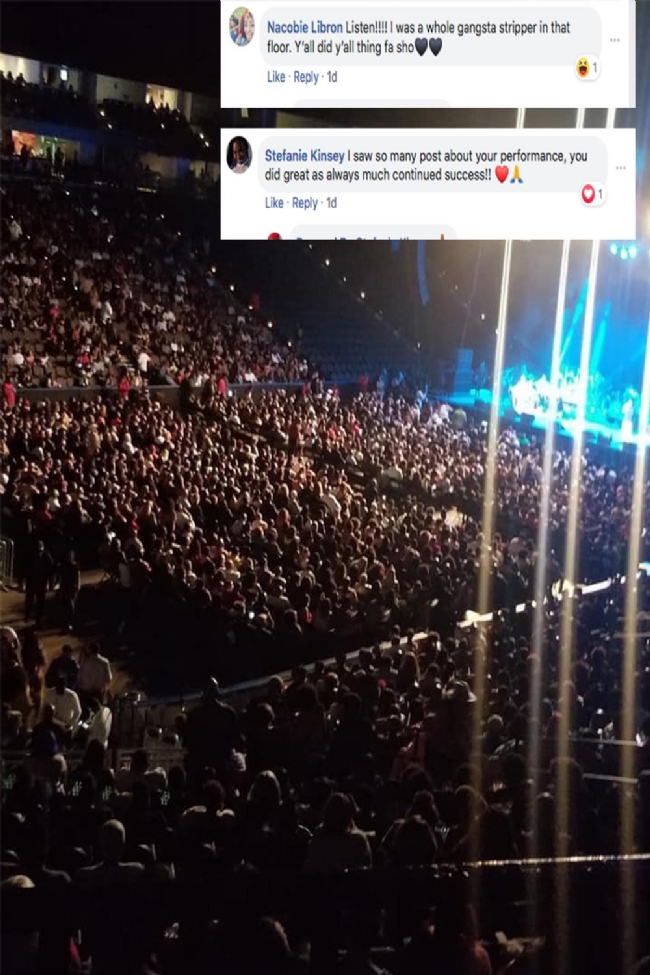
Task: Open Stefanie Kinsey's profile picture
Action: pyautogui.click(x=239, y=154)
